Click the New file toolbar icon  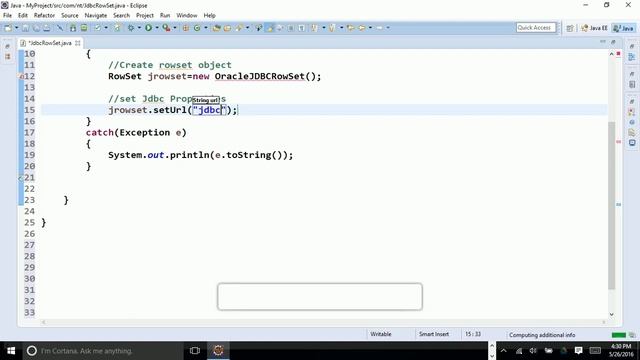[7, 28]
